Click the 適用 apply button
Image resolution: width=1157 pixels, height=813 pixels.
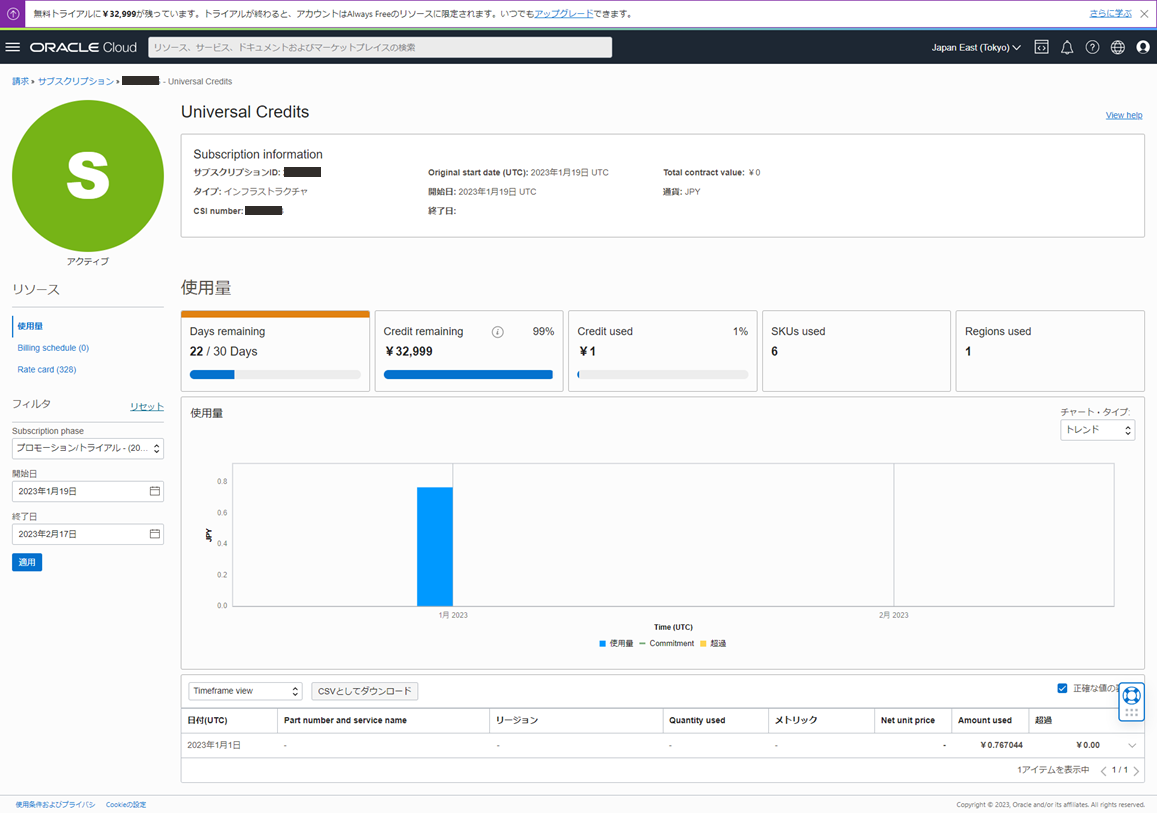click(x=27, y=562)
